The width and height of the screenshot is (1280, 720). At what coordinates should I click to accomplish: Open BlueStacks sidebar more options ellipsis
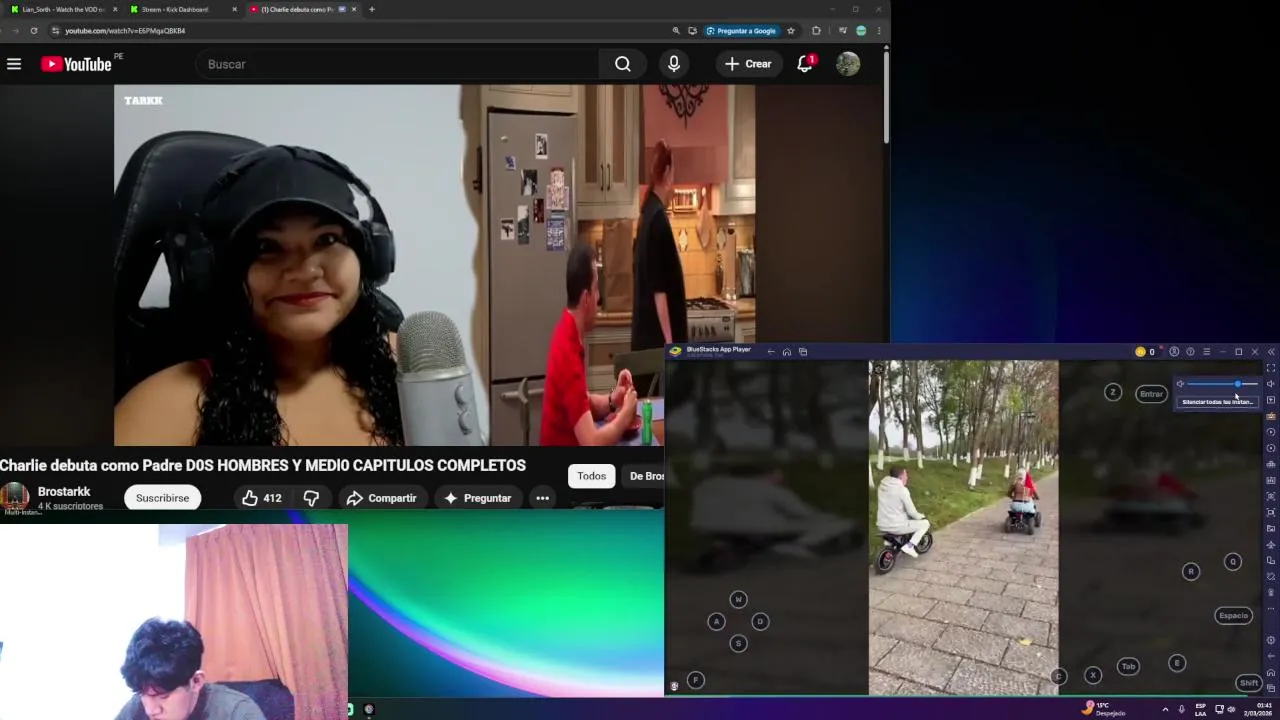(1271, 608)
